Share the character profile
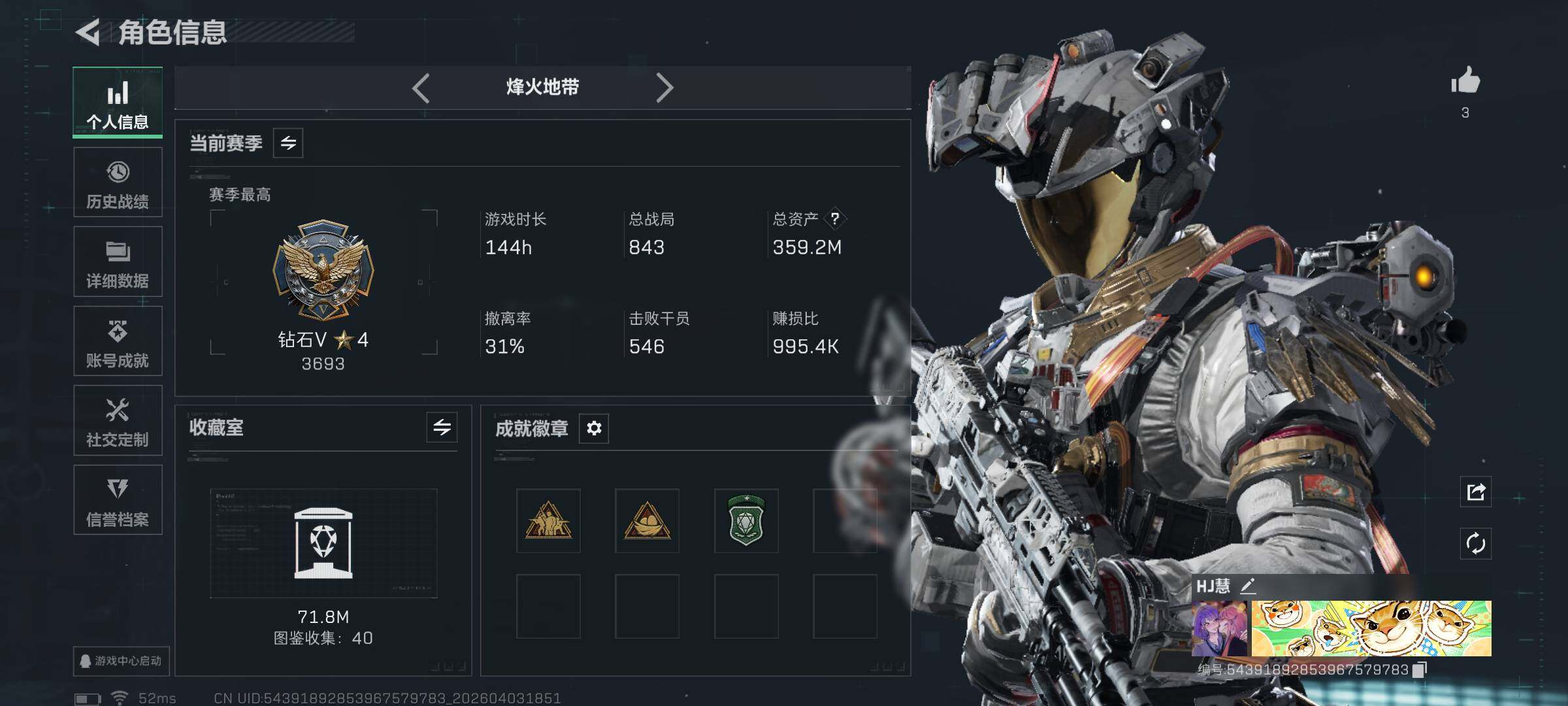This screenshot has height=706, width=1568. (x=1476, y=492)
